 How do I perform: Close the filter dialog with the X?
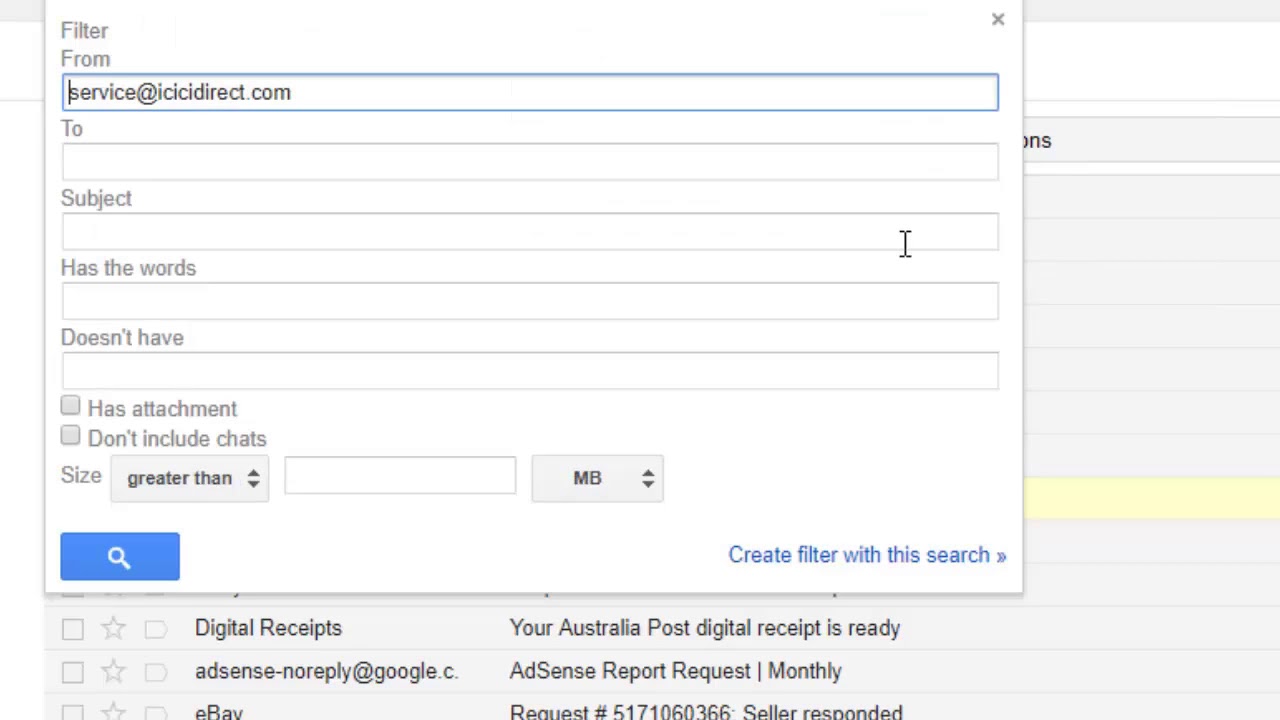(997, 19)
